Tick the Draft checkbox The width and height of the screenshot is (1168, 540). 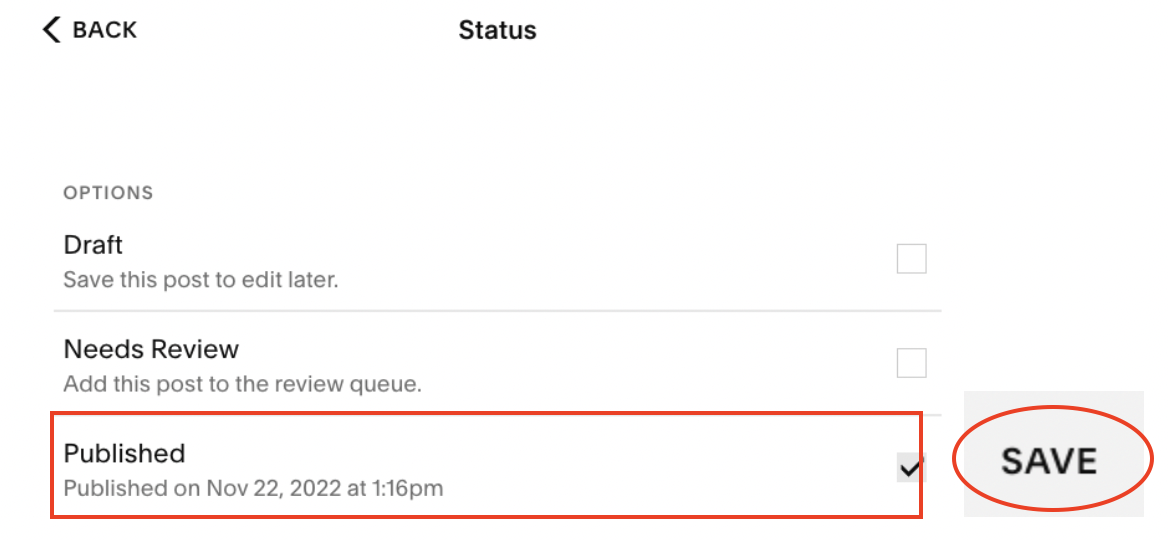911,259
